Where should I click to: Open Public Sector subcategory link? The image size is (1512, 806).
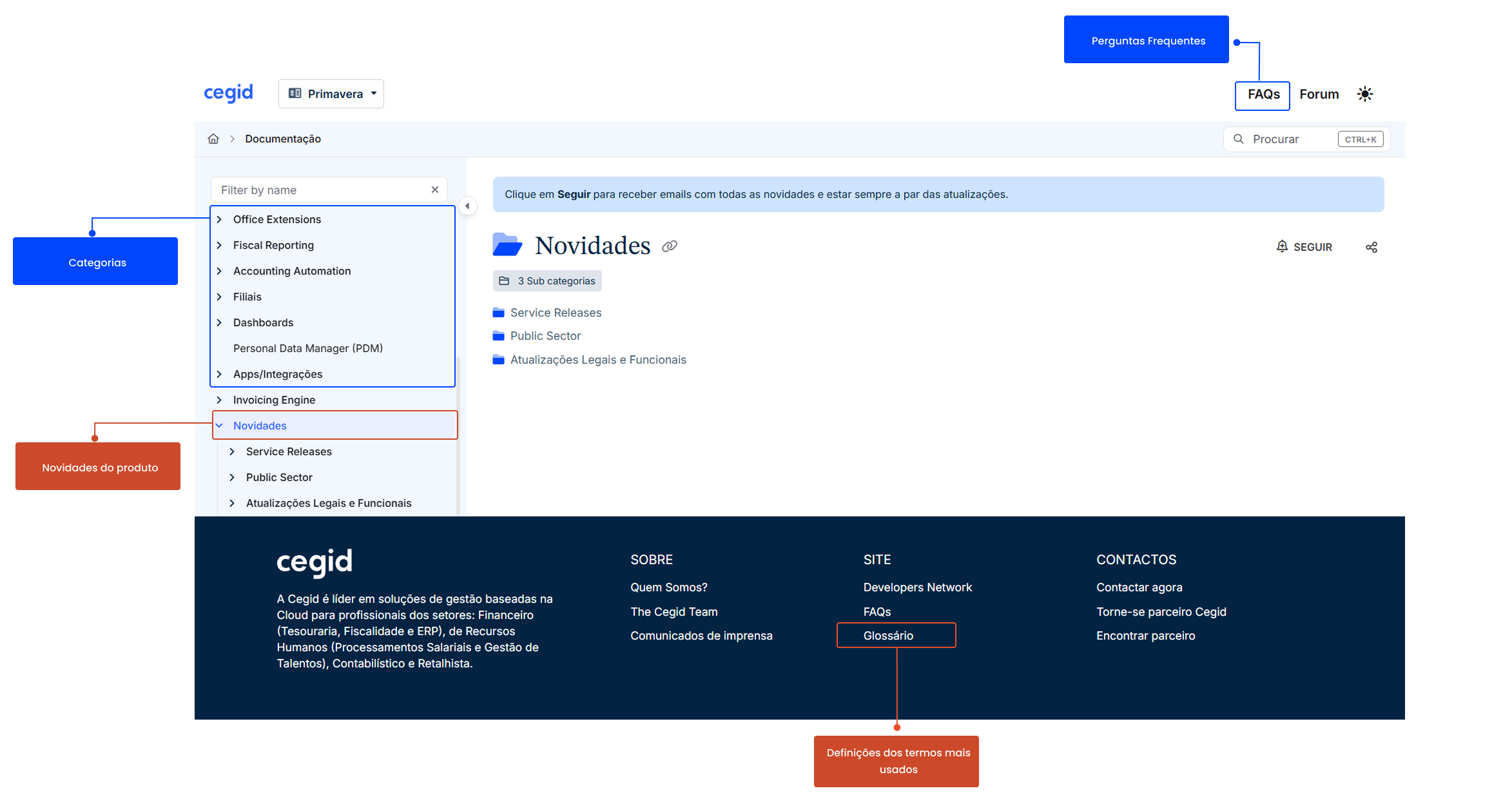(x=545, y=336)
